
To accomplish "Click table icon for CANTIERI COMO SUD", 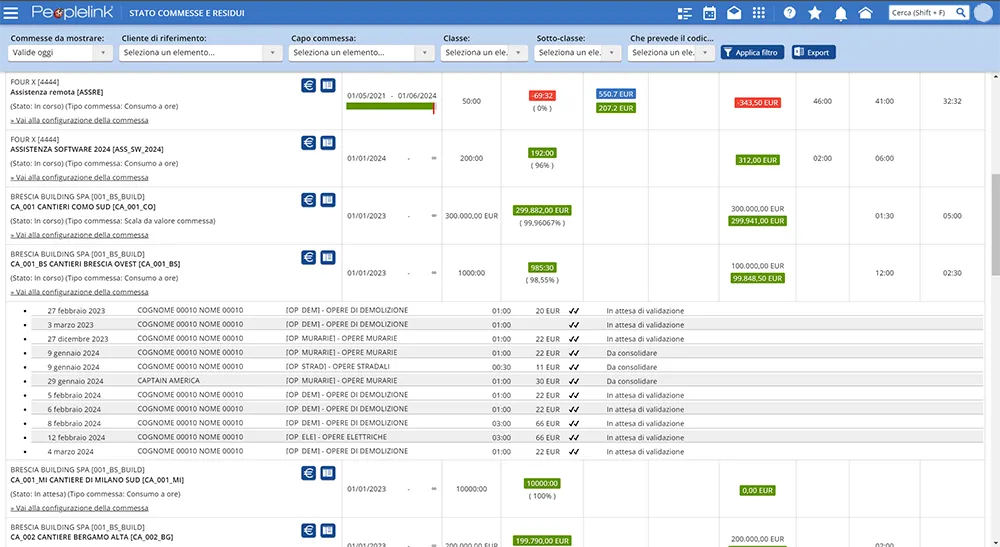I will (x=328, y=200).
